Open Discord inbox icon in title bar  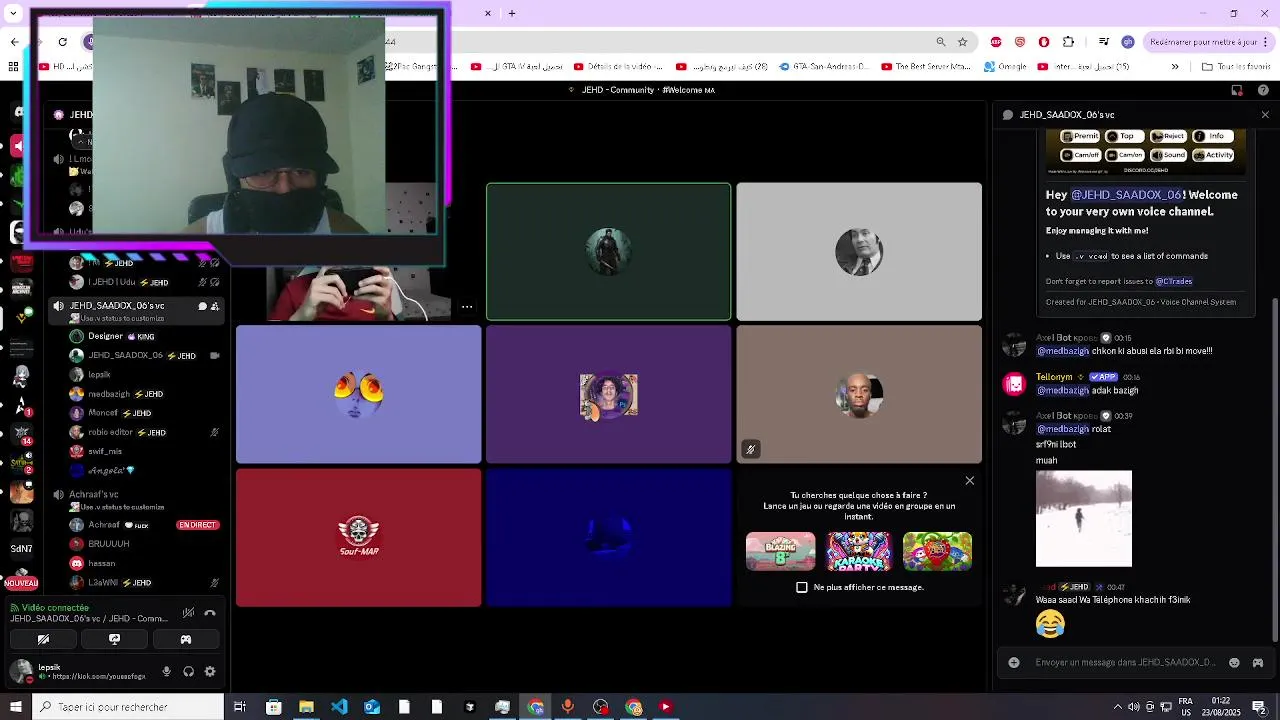coord(1237,90)
